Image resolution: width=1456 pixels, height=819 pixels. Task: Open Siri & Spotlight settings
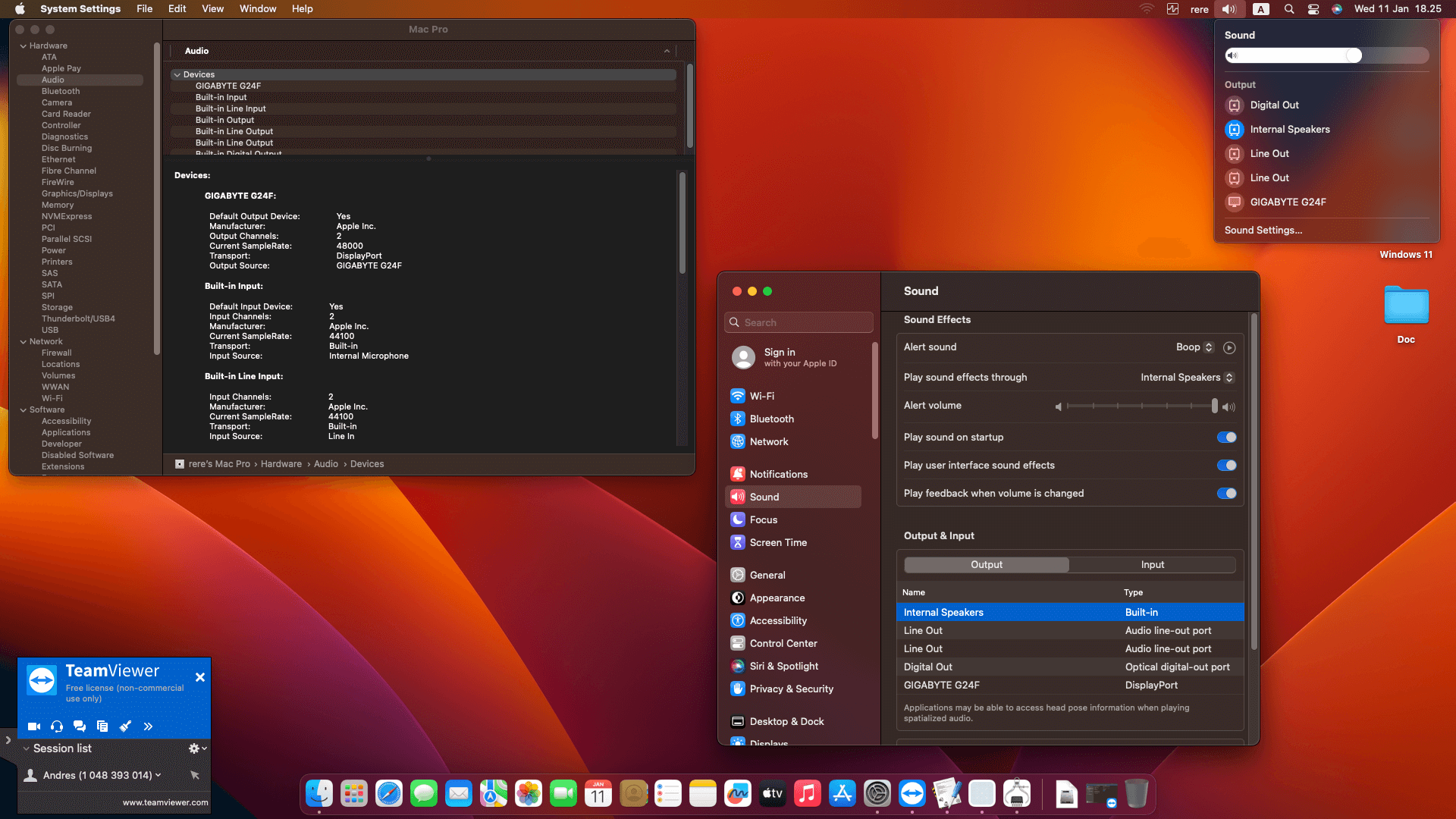point(783,666)
